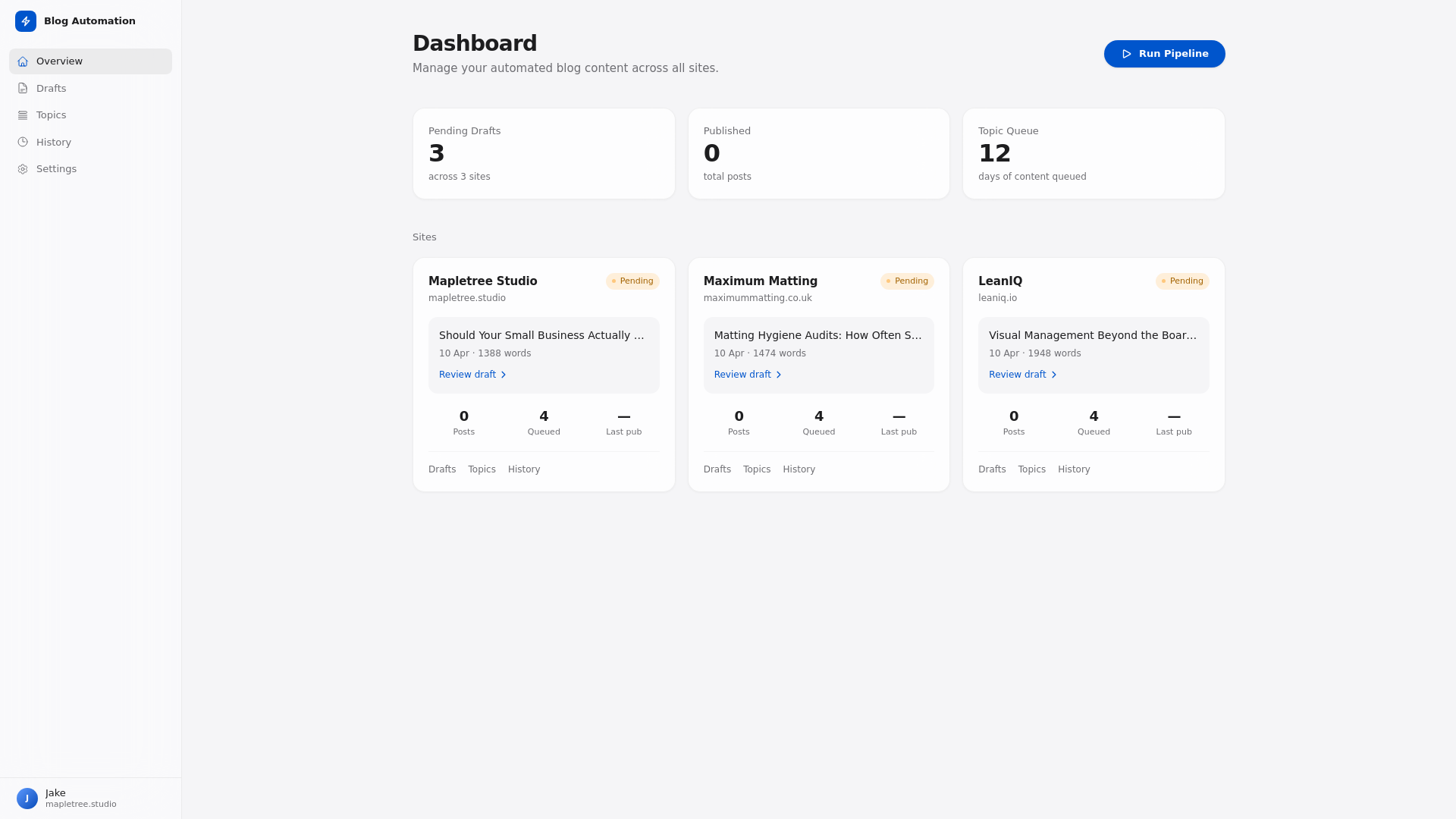Click draft title 'Should Your Small Business Actually…'

point(541,335)
